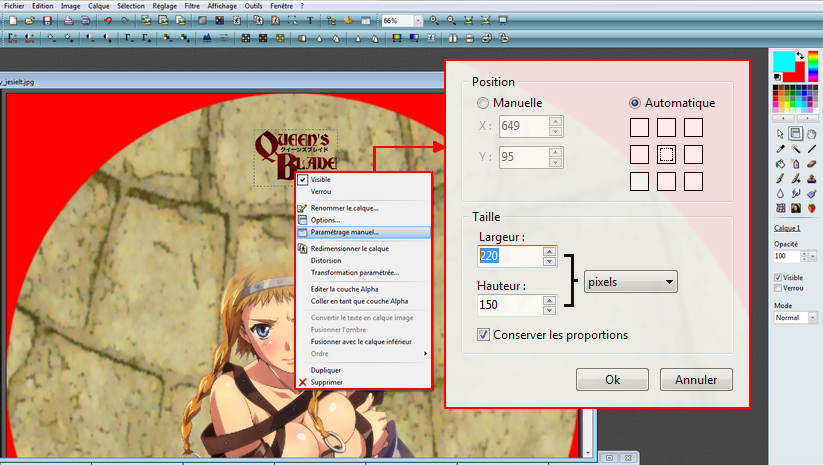
Task: Click the zoom in magnifier icon
Action: [x=434, y=20]
